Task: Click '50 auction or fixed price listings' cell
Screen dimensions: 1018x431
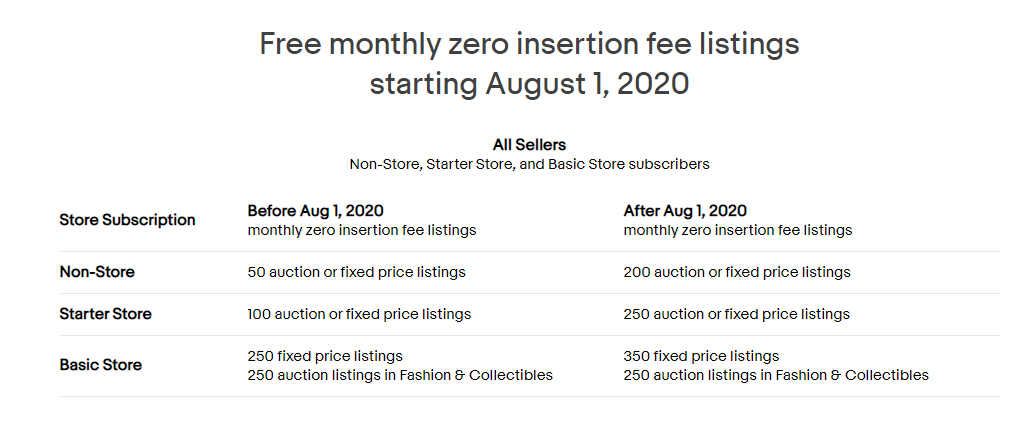Action: [356, 272]
